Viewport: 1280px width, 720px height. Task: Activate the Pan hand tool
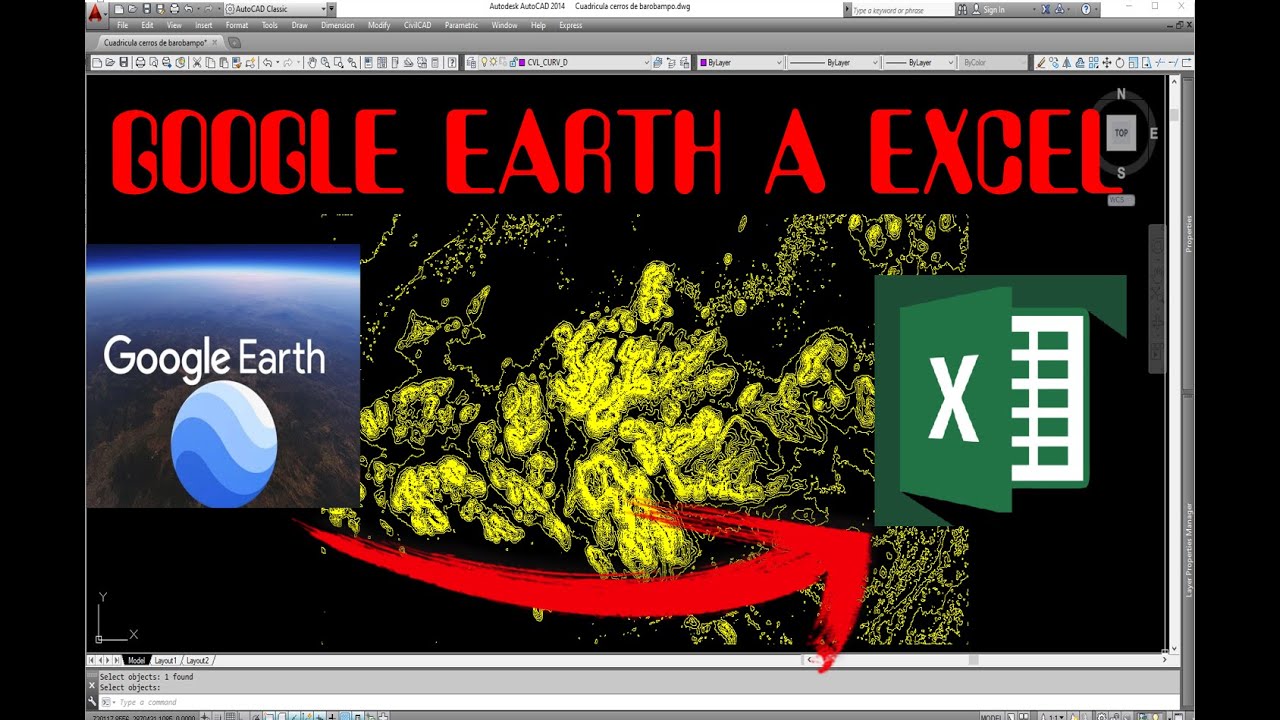pos(312,62)
